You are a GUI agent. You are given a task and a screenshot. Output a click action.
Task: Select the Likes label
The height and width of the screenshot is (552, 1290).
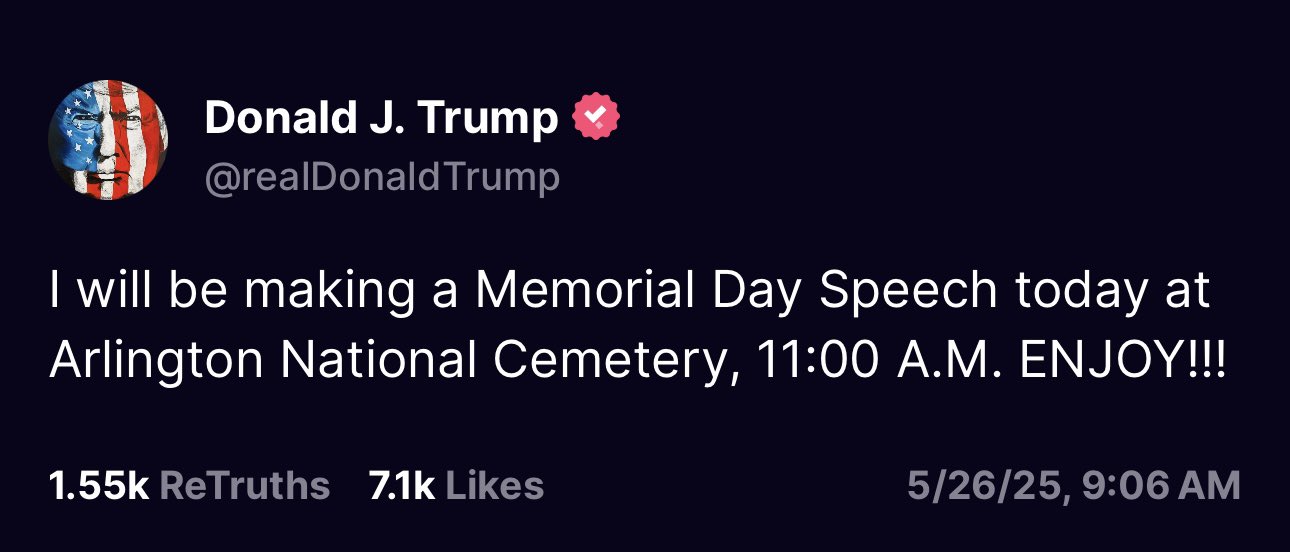tap(494, 486)
